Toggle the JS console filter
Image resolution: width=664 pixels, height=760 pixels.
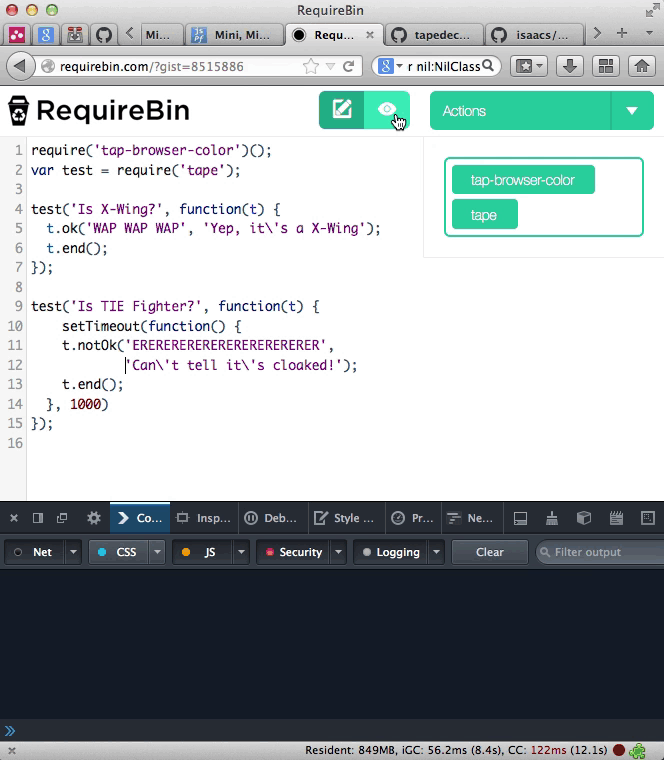203,552
